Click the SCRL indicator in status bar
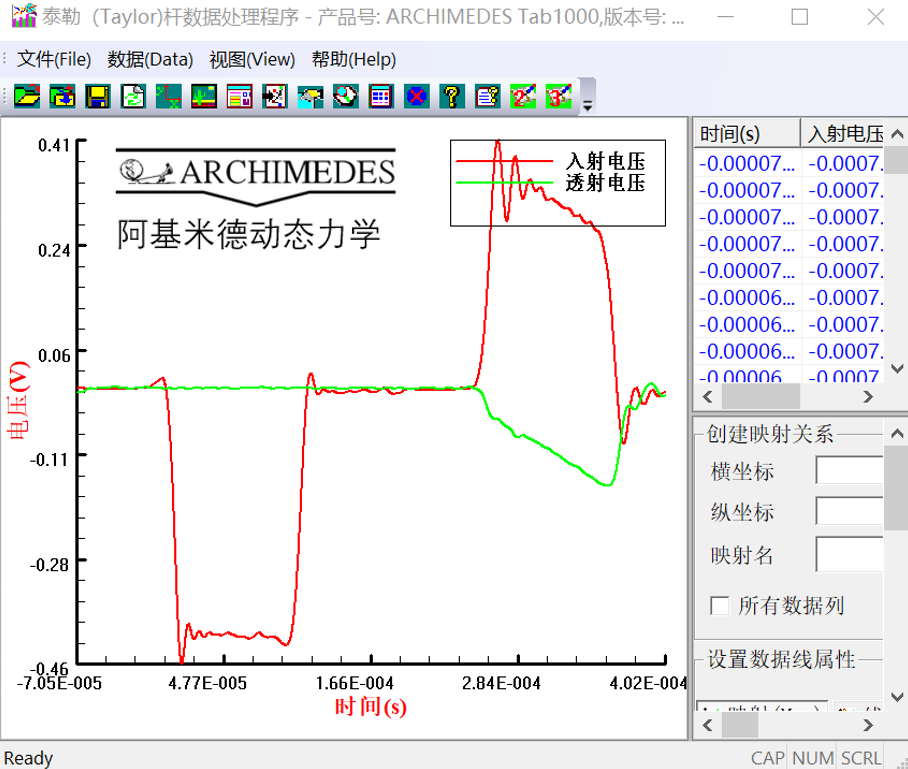The height and width of the screenshot is (769, 908). 861,758
